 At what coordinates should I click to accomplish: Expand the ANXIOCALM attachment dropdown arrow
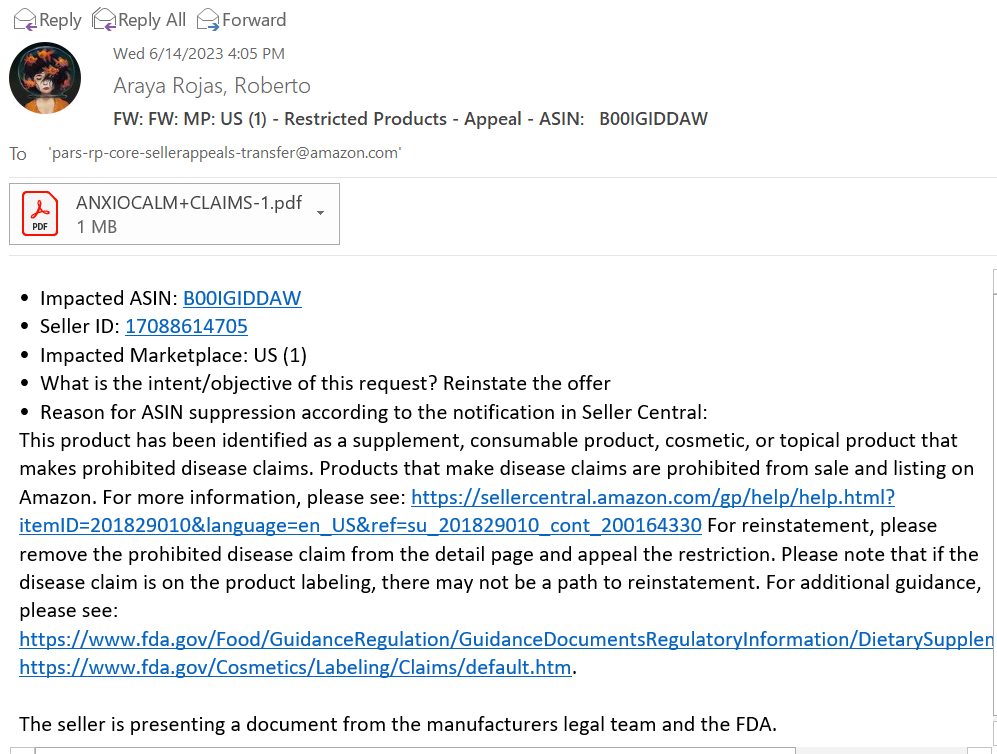coord(320,213)
